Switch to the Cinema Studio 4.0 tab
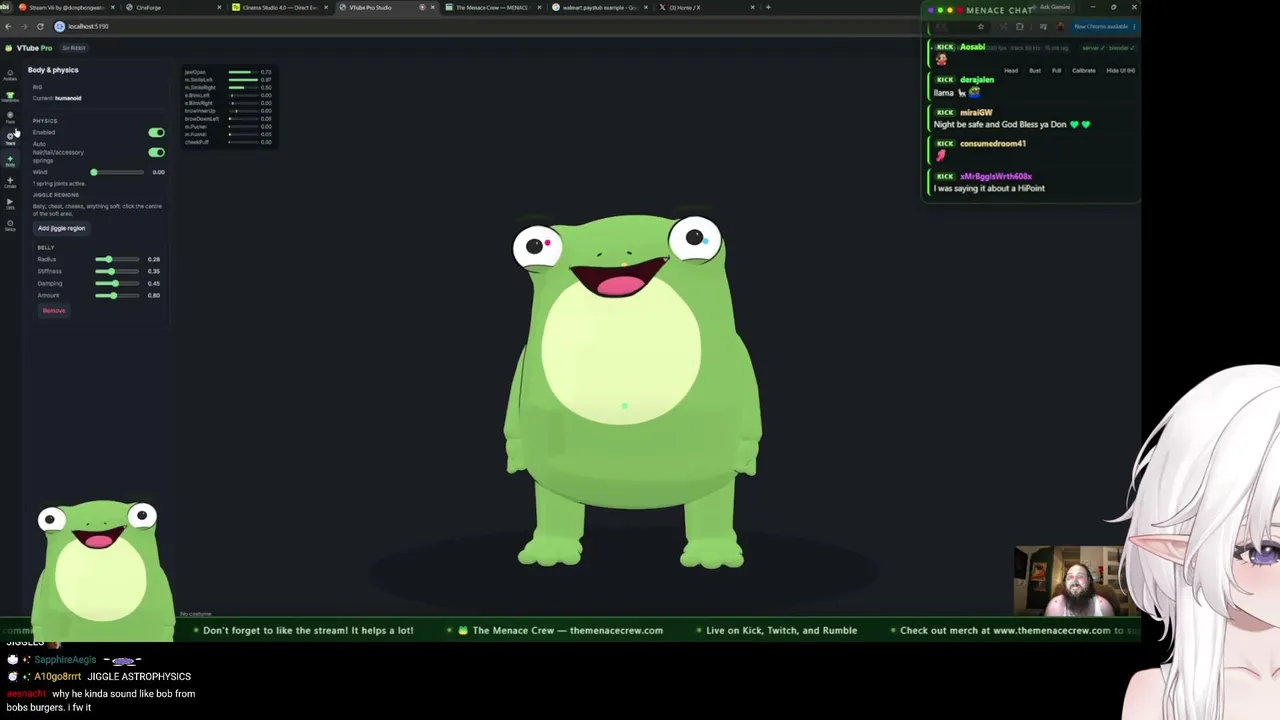 click(x=280, y=7)
